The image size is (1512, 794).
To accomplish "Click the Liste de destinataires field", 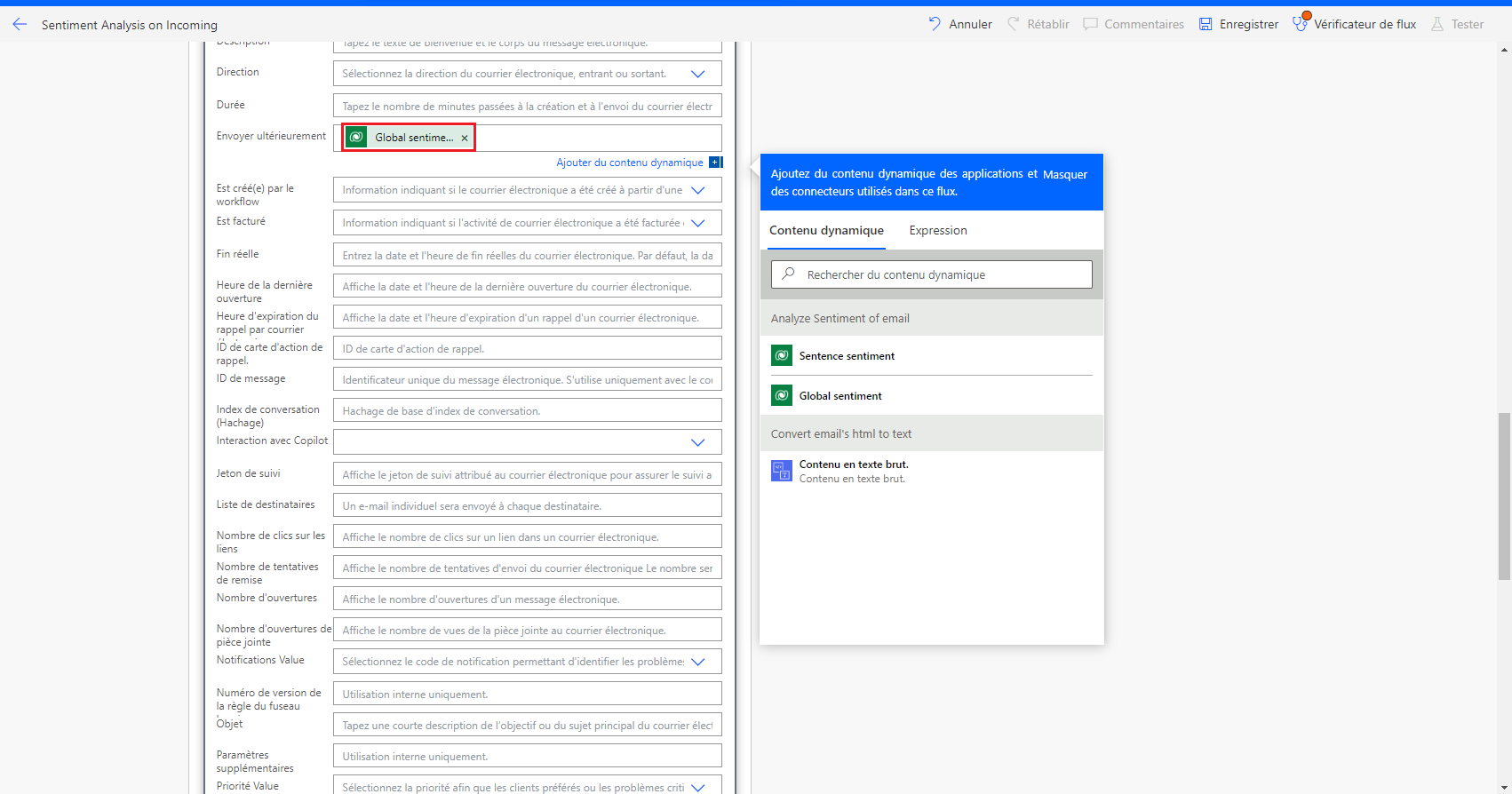I will [527, 505].
